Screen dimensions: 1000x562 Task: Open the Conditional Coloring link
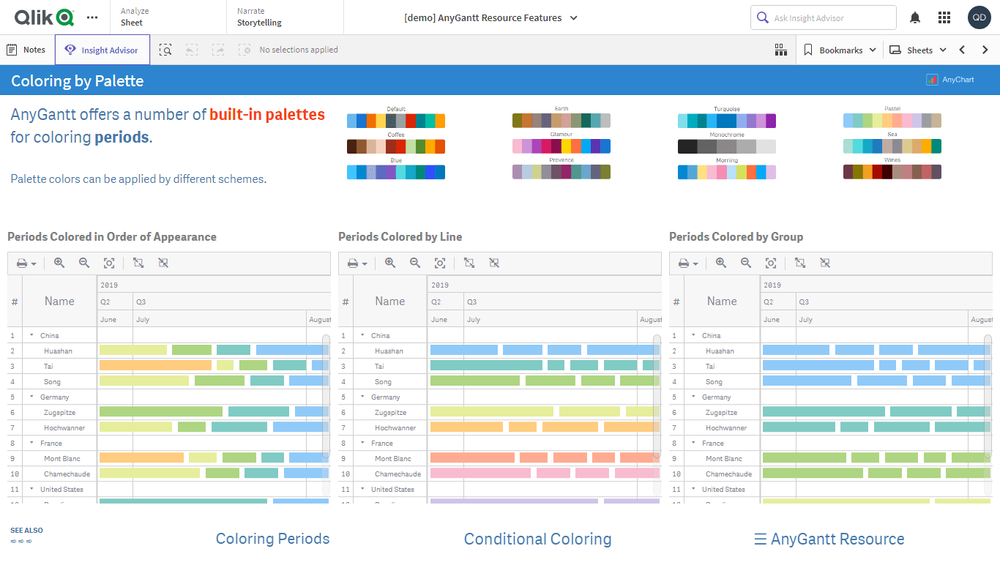(x=537, y=539)
